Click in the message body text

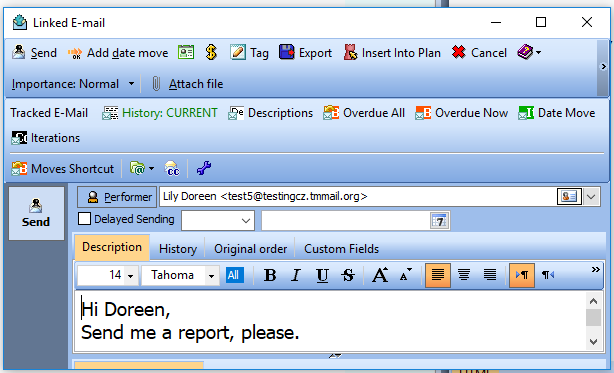pos(330,321)
